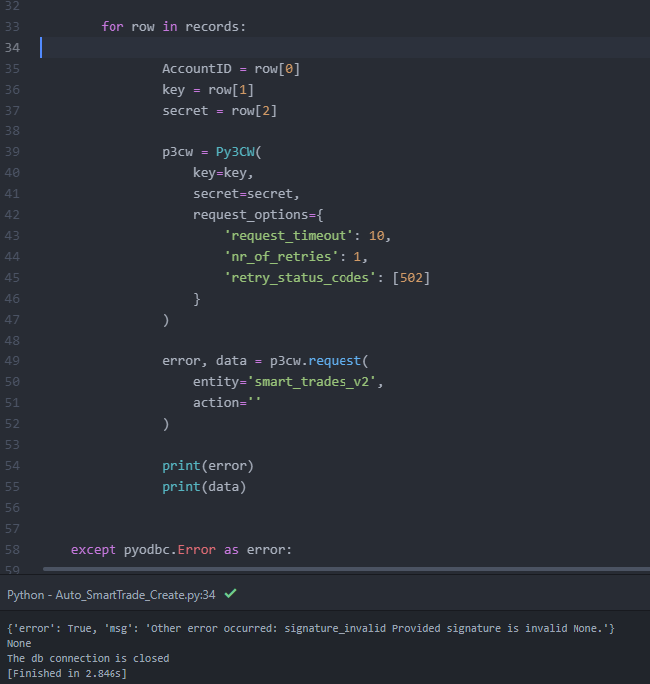Click 'Py3CW' class name on line 39
This screenshot has height=684, width=650.
point(235,152)
